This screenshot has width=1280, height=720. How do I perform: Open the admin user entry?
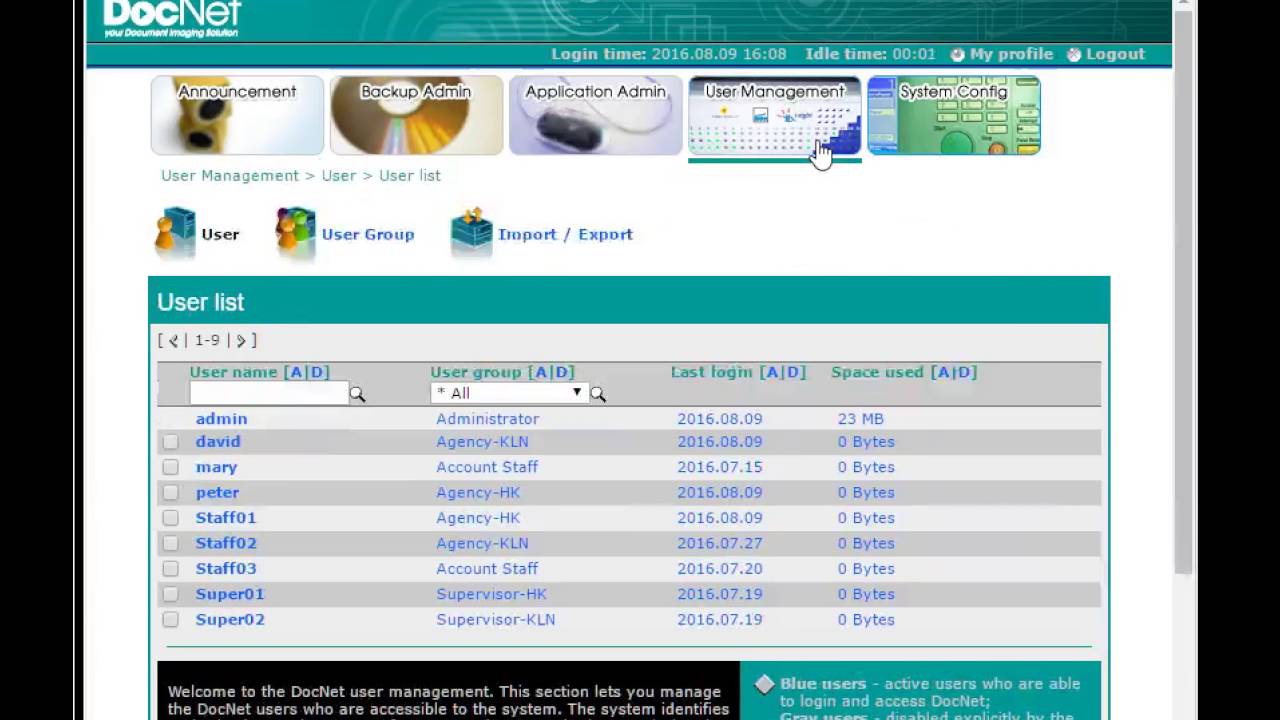[221, 419]
